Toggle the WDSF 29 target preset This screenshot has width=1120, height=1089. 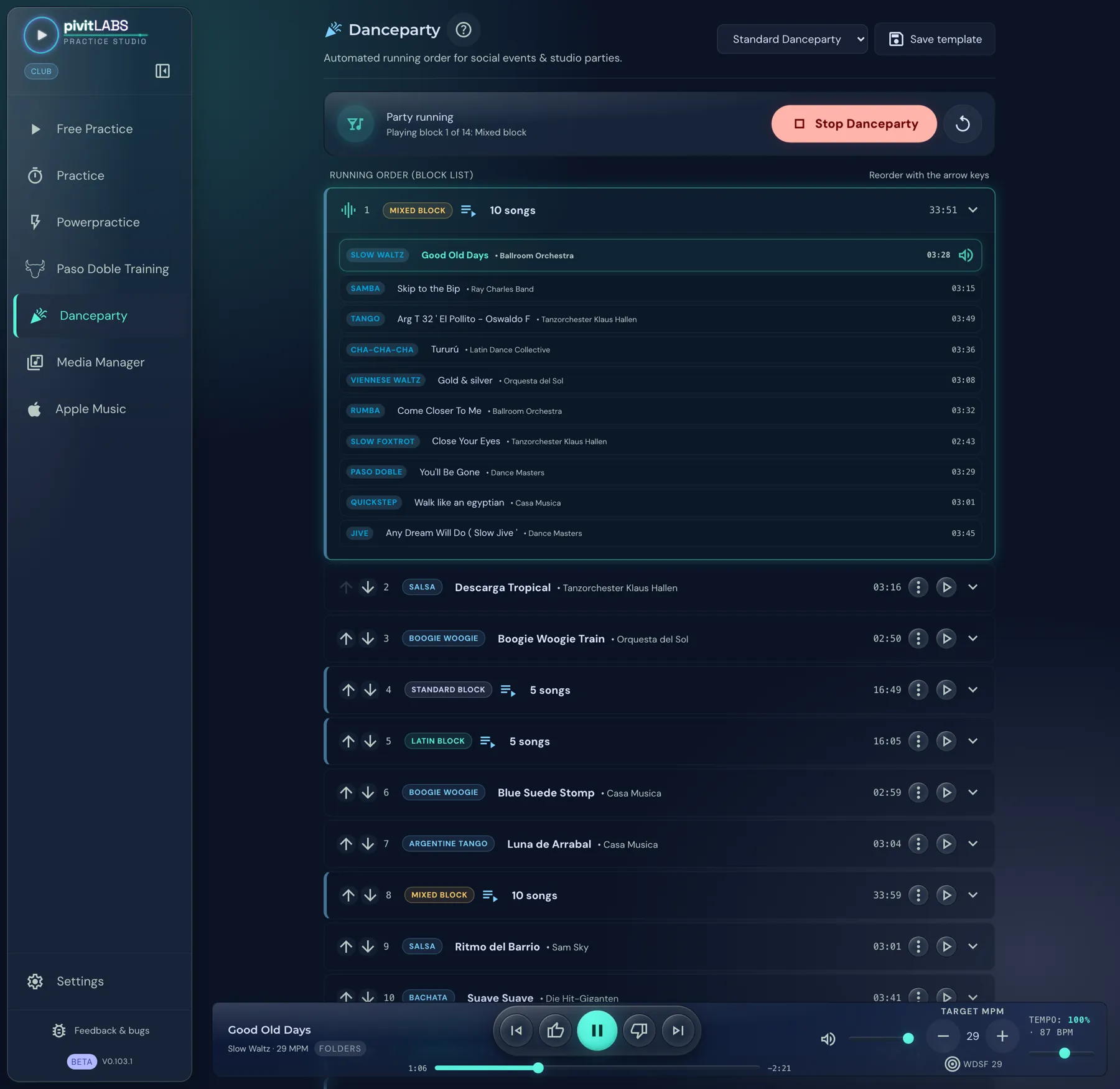pyautogui.click(x=974, y=1064)
